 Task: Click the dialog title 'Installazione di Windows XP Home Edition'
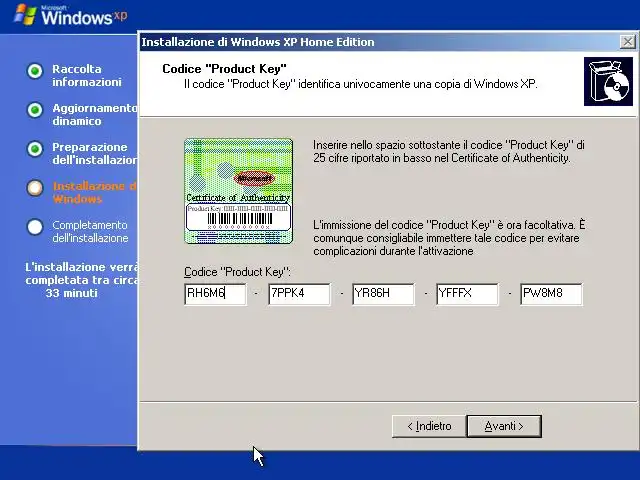click(x=258, y=42)
